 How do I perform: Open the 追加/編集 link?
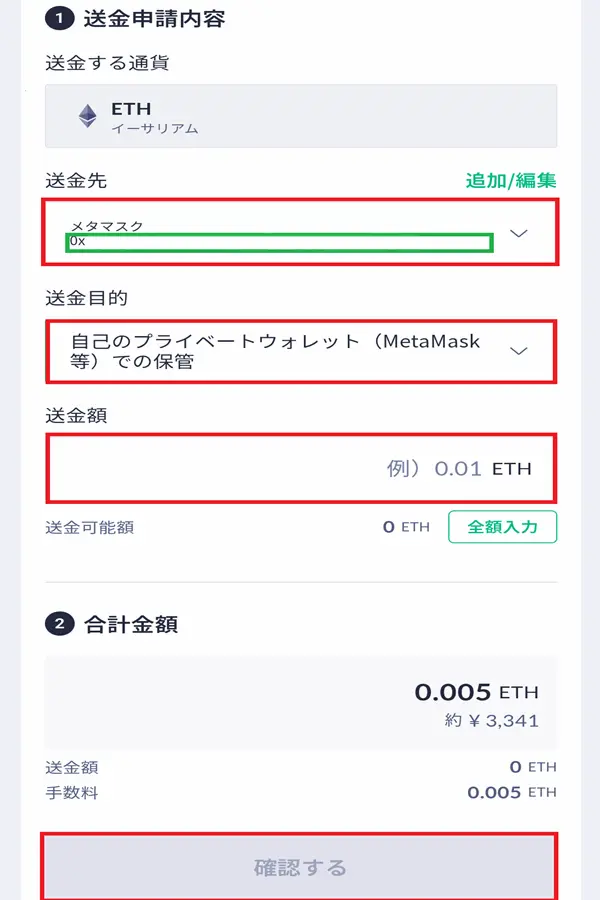510,181
